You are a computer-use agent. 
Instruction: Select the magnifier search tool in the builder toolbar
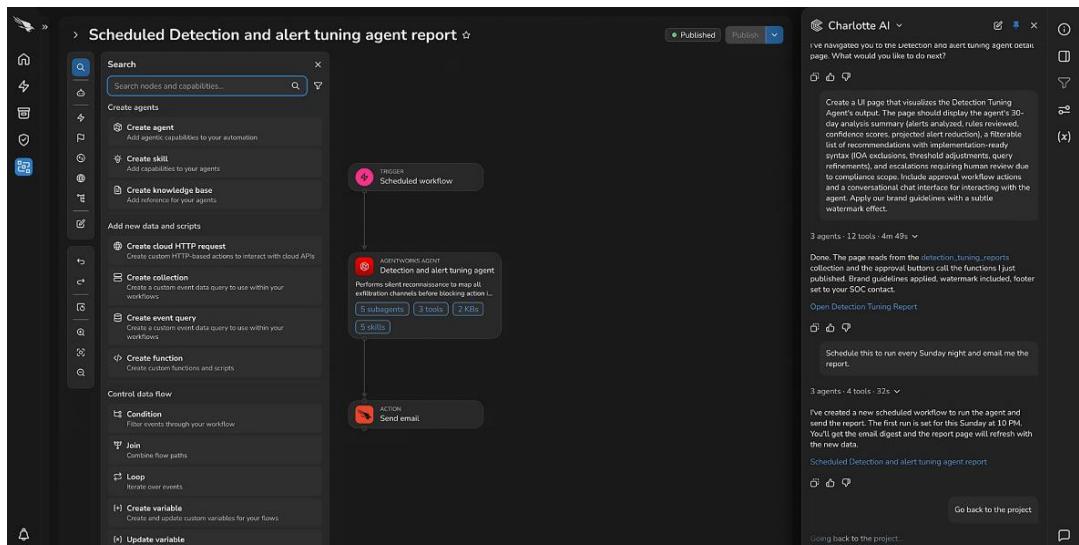(x=81, y=67)
